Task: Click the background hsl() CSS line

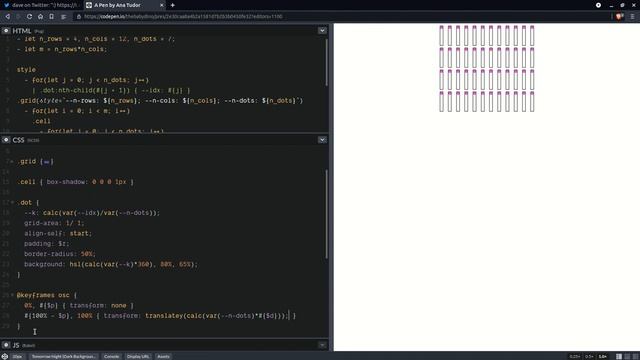Action: [111, 264]
